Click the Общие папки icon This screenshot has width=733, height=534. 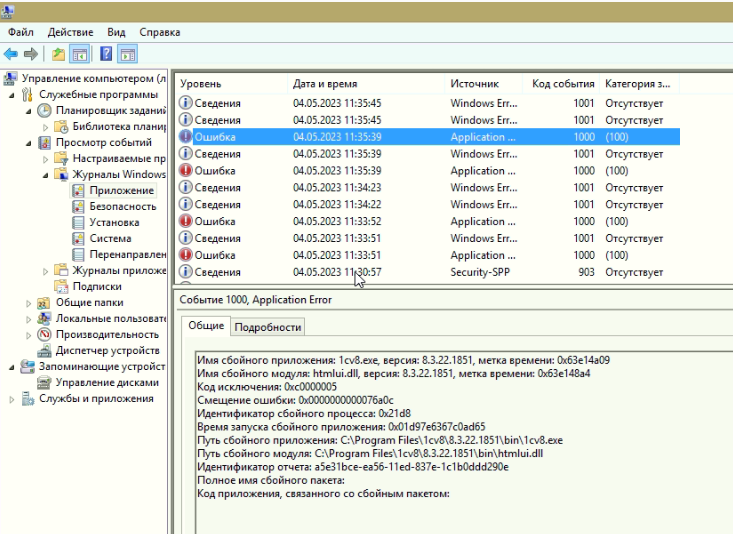pyautogui.click(x=43, y=303)
